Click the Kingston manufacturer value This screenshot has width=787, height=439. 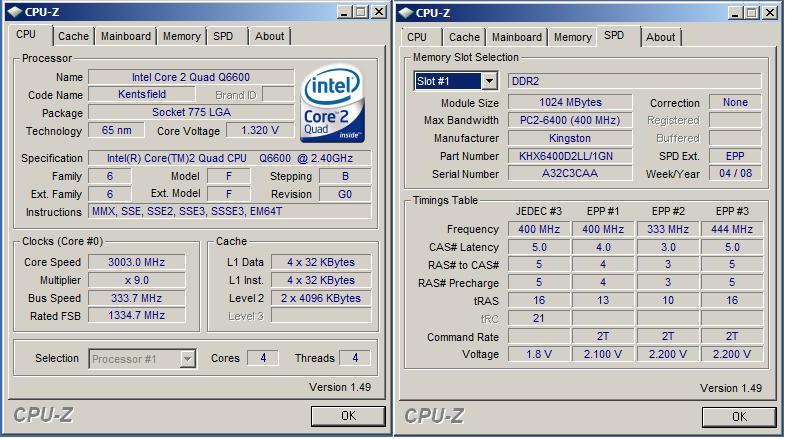pos(570,138)
